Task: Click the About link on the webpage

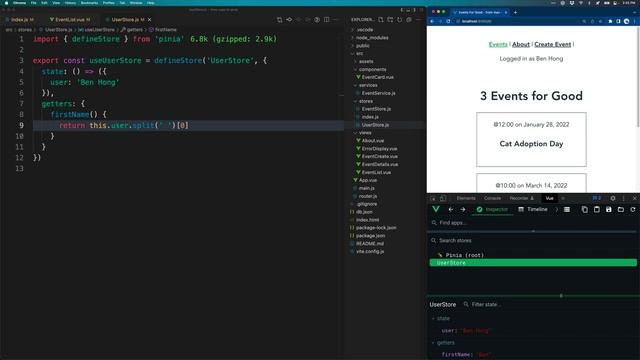Action: [521, 44]
